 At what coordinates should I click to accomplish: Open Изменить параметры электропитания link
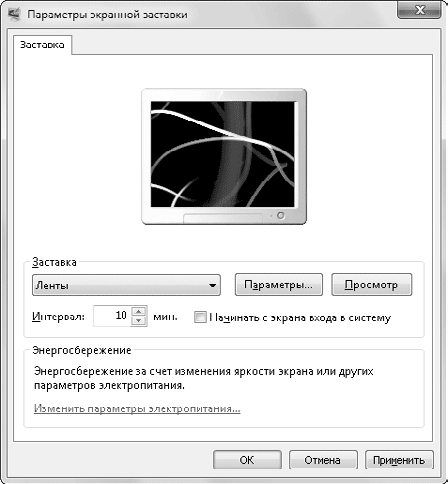137,408
